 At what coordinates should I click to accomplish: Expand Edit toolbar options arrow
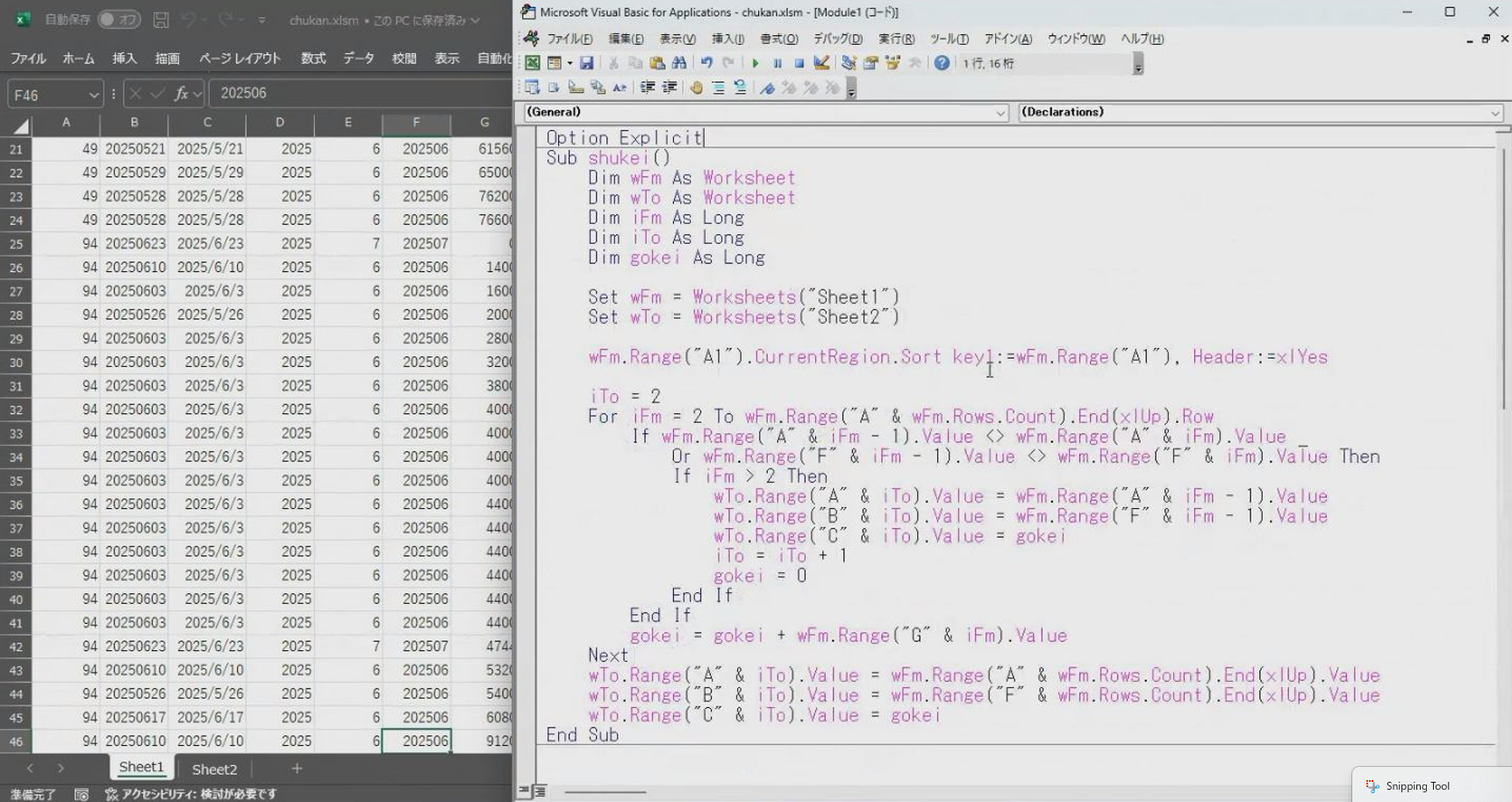[x=851, y=88]
